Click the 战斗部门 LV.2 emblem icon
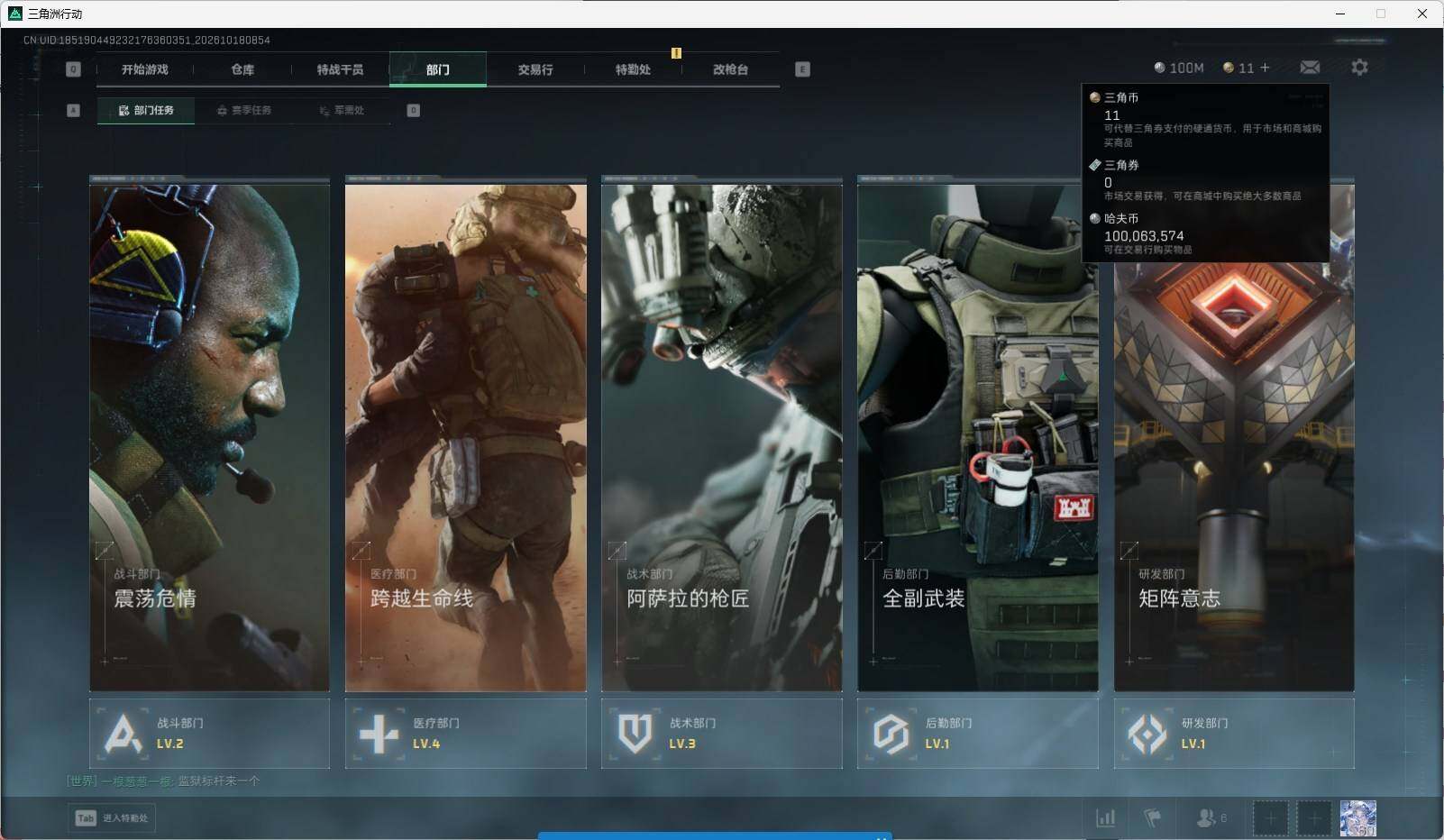 [123, 734]
